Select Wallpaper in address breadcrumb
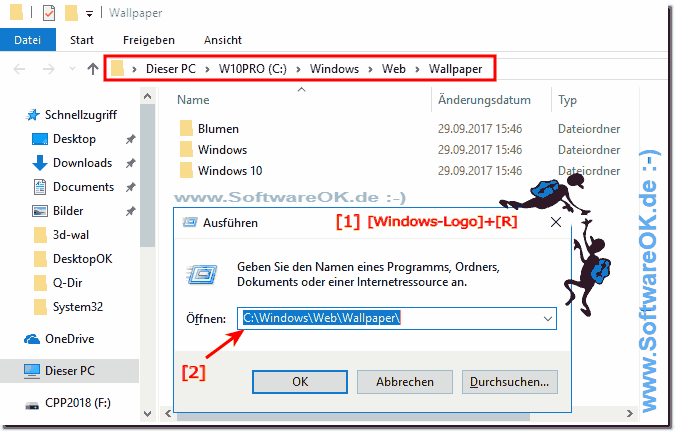 [x=455, y=69]
